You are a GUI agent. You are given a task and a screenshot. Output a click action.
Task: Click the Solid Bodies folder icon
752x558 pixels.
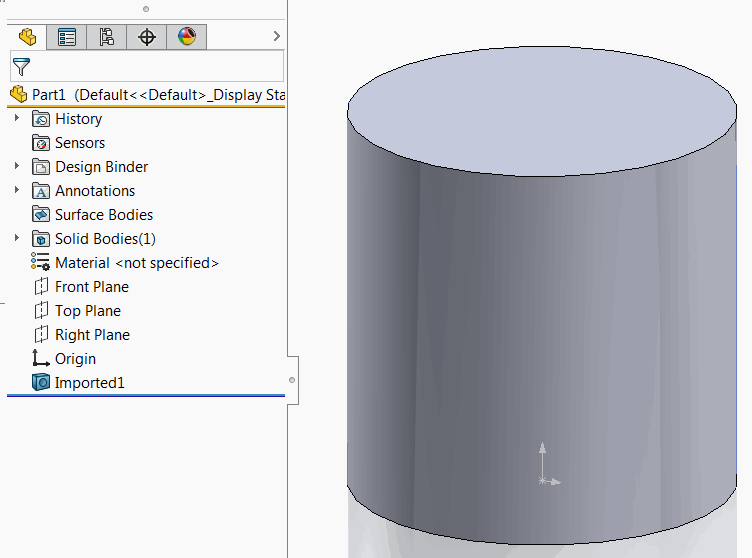[x=41, y=238]
